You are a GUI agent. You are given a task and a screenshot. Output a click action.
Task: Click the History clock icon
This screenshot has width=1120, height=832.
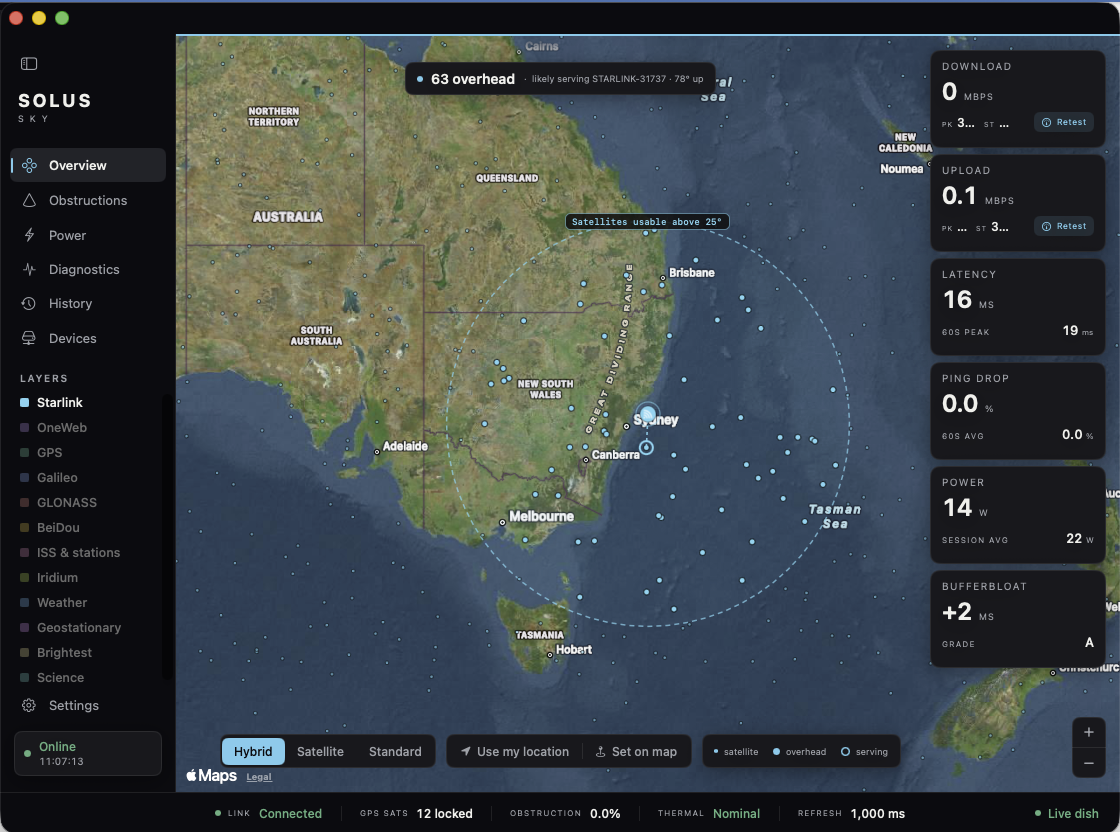click(29, 304)
